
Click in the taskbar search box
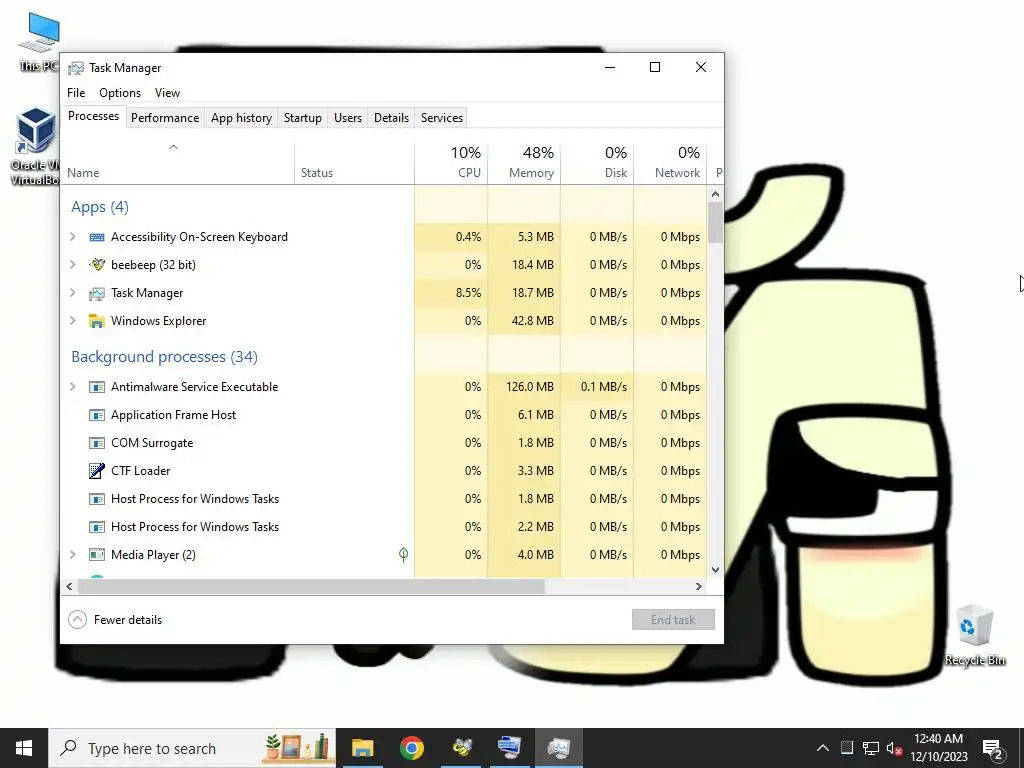pyautogui.click(x=193, y=748)
